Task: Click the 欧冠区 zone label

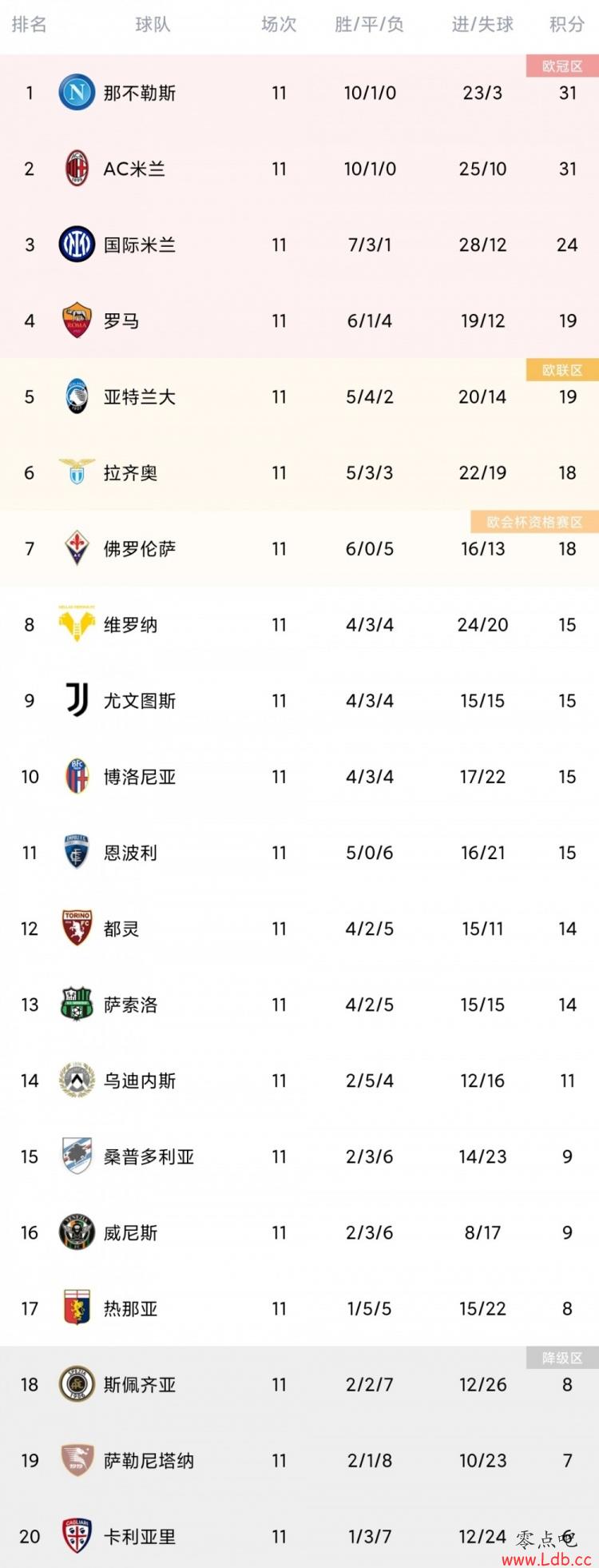Action: 562,66
